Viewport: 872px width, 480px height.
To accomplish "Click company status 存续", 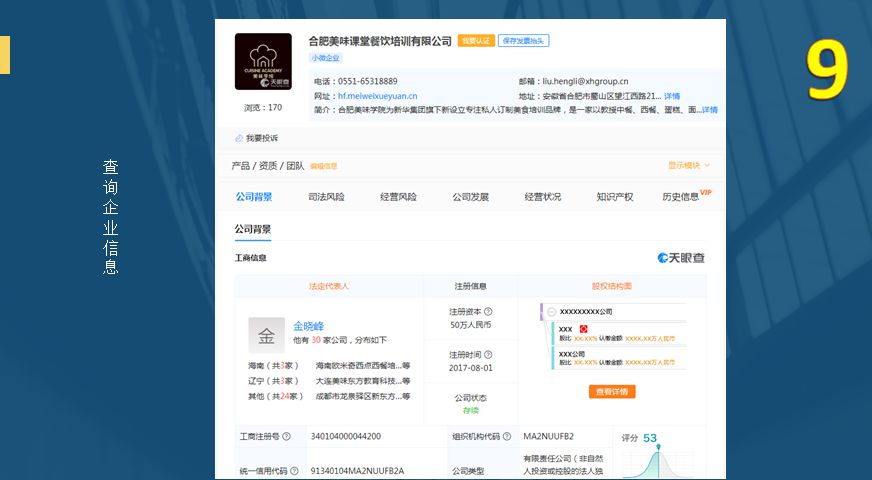I will (470, 410).
